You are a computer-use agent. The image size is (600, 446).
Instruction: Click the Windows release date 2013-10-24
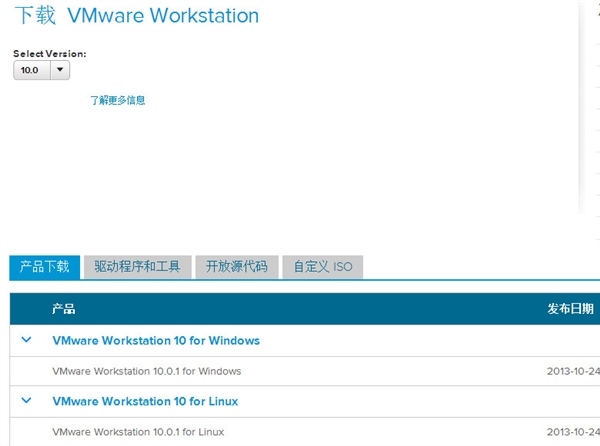pyautogui.click(x=572, y=371)
